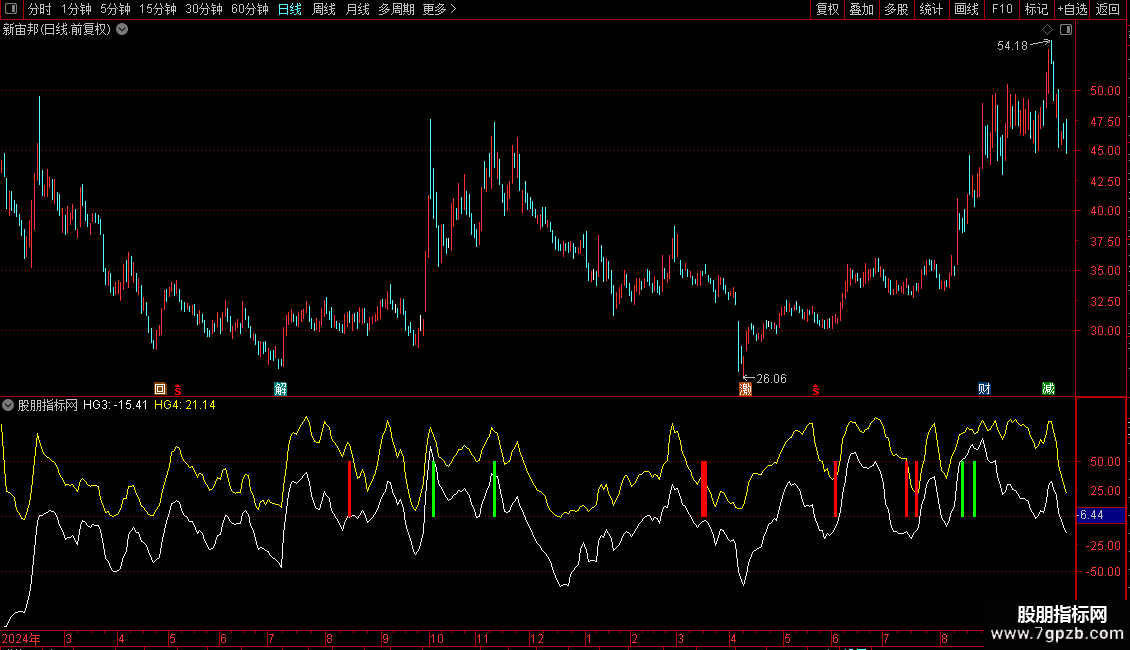The width and height of the screenshot is (1130, 650).
Task: Expand the 股朋指标网 indicator dropdown arrow
Action: pyautogui.click(x=8, y=405)
